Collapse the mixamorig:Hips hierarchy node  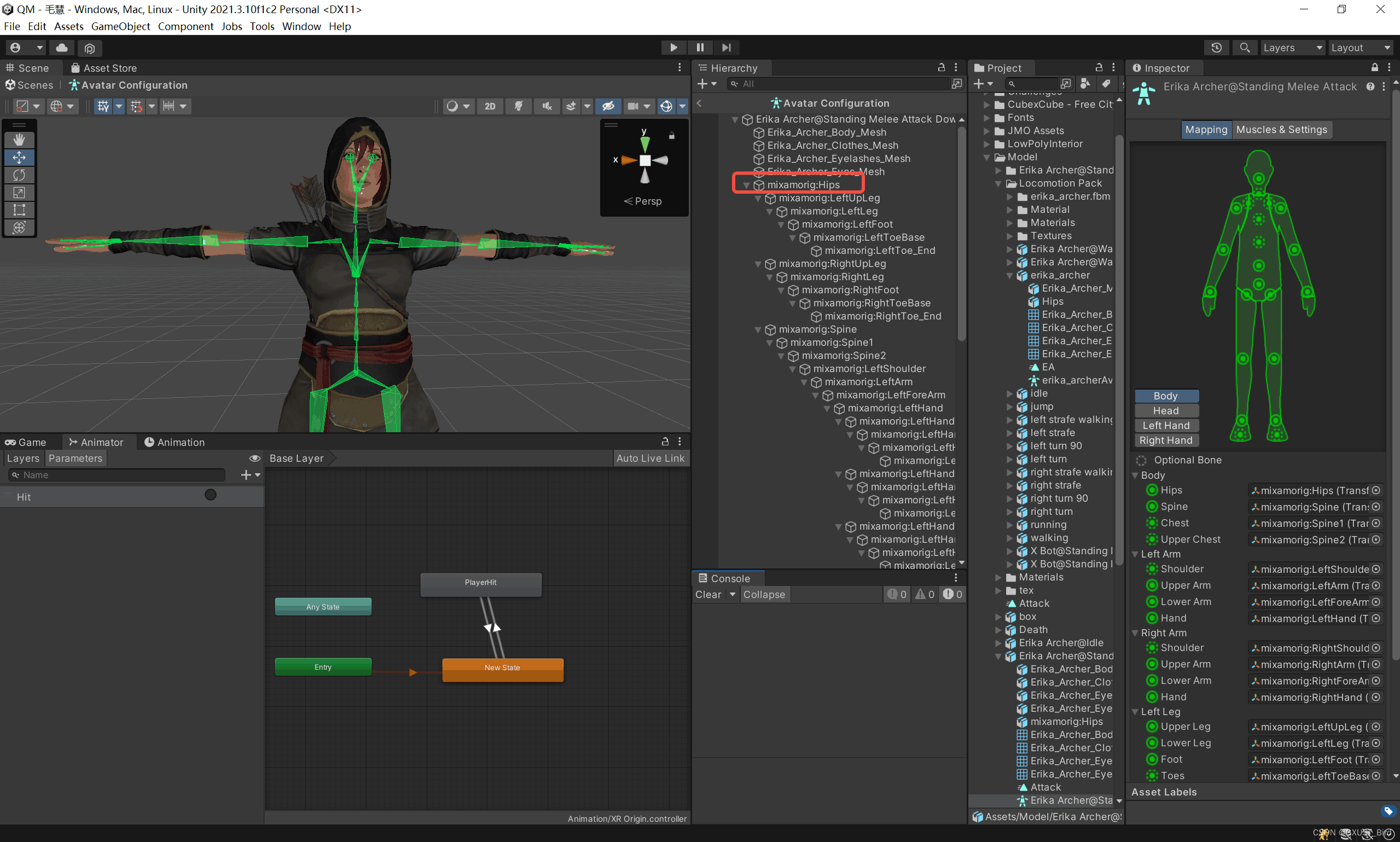coord(747,185)
